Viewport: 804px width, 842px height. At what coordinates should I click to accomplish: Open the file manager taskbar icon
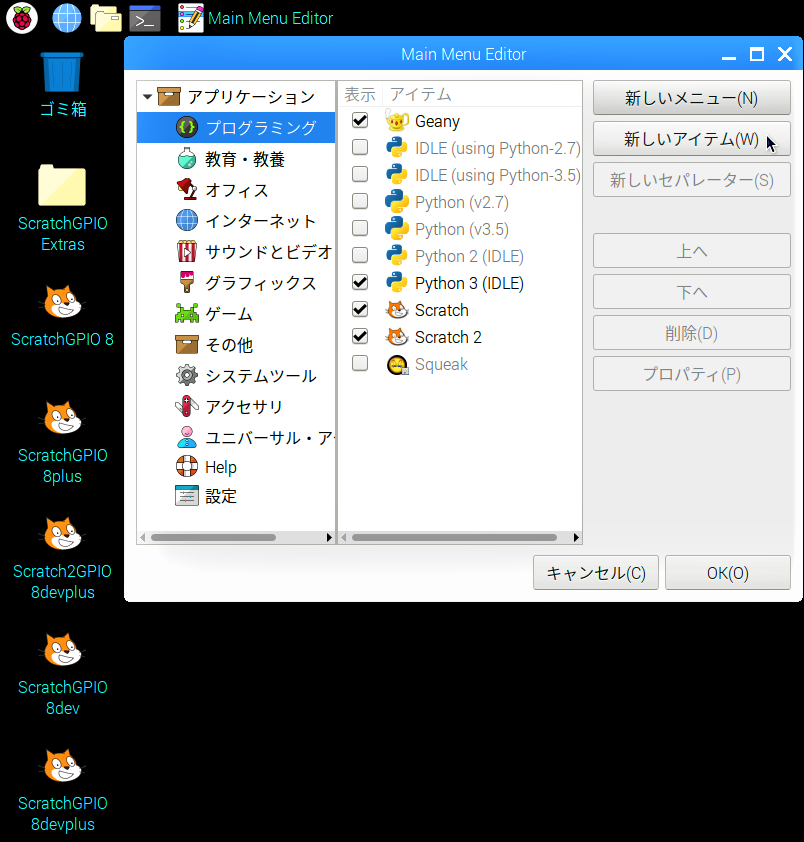(105, 18)
